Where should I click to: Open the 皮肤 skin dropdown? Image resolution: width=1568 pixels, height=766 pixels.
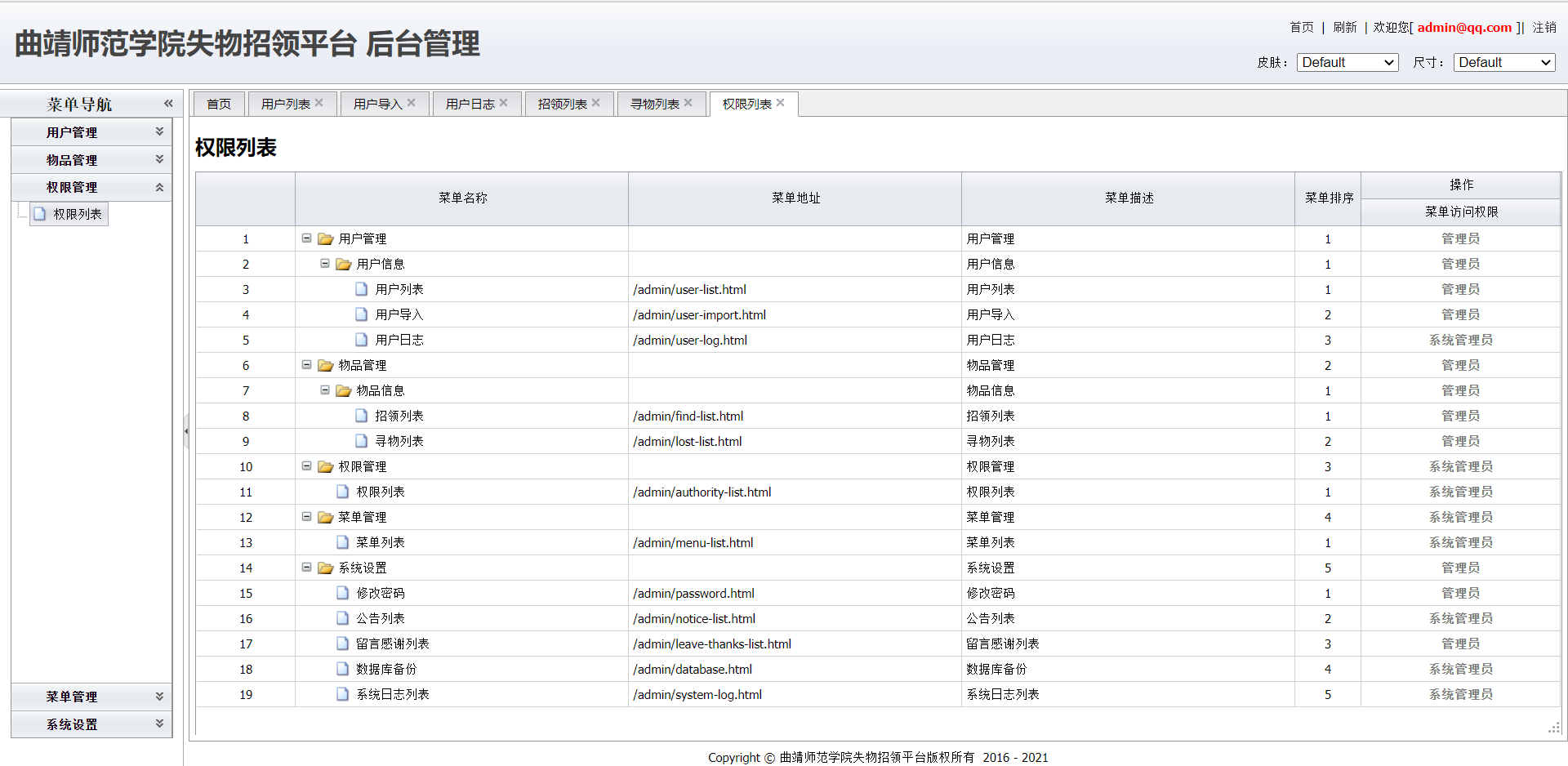pos(1347,62)
